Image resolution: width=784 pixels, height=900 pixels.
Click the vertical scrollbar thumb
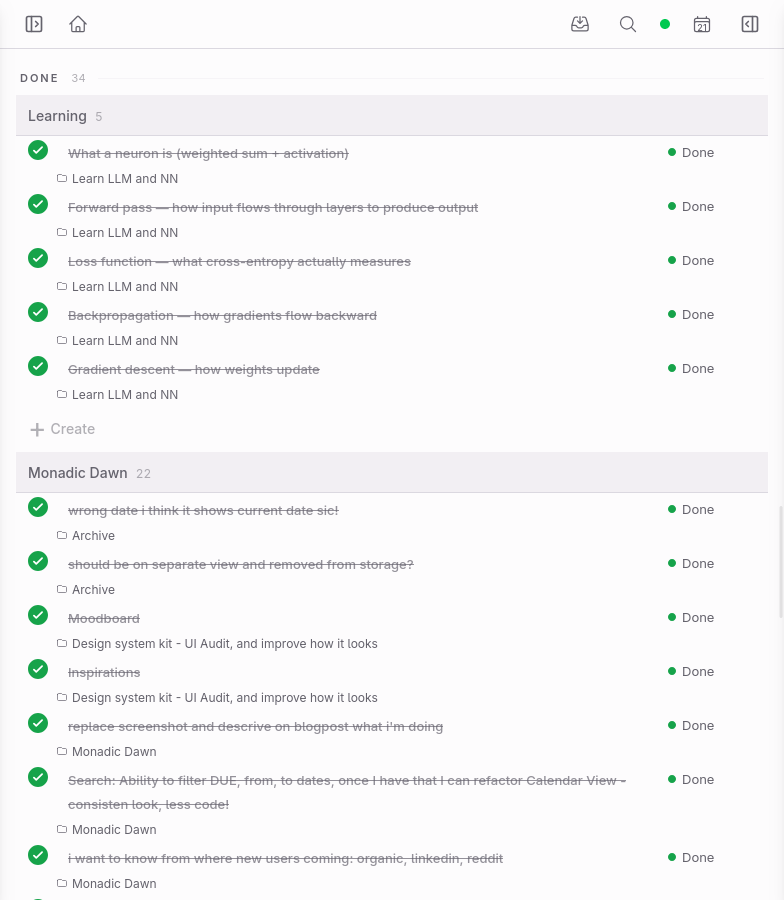point(781,560)
